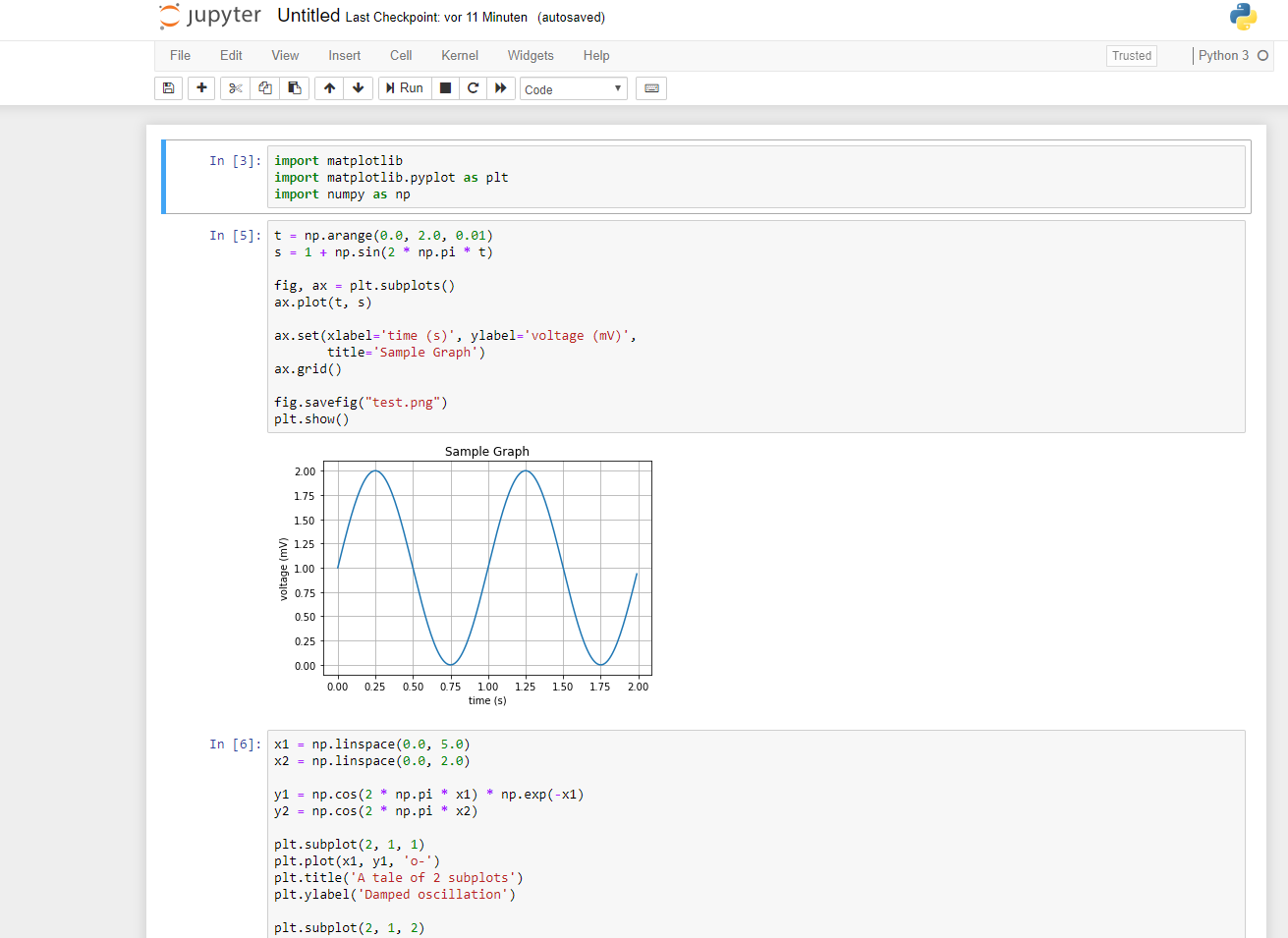Open the Kernel menu
The height and width of the screenshot is (938, 1288).
(x=459, y=56)
